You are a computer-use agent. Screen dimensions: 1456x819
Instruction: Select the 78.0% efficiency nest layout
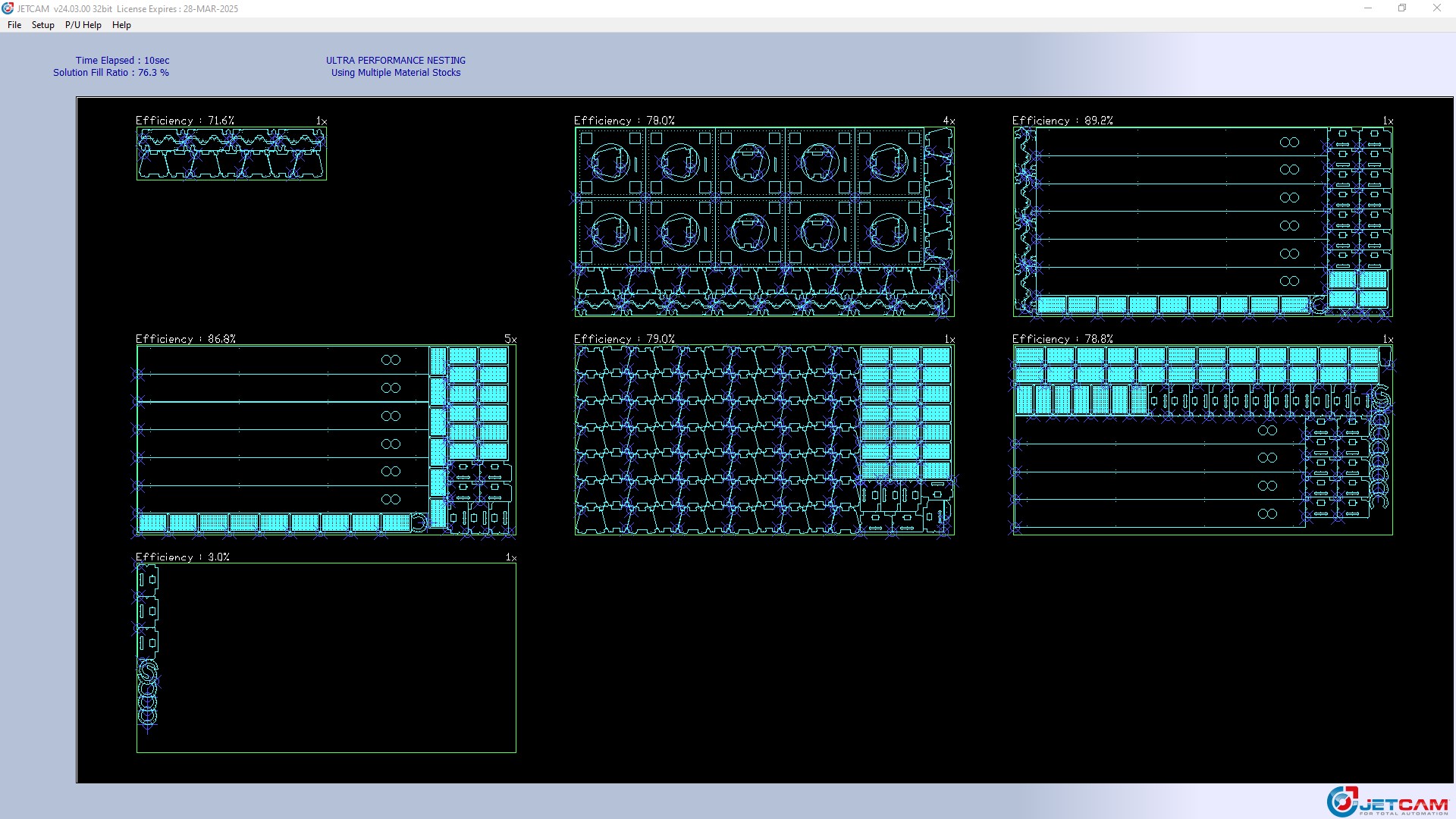point(764,221)
